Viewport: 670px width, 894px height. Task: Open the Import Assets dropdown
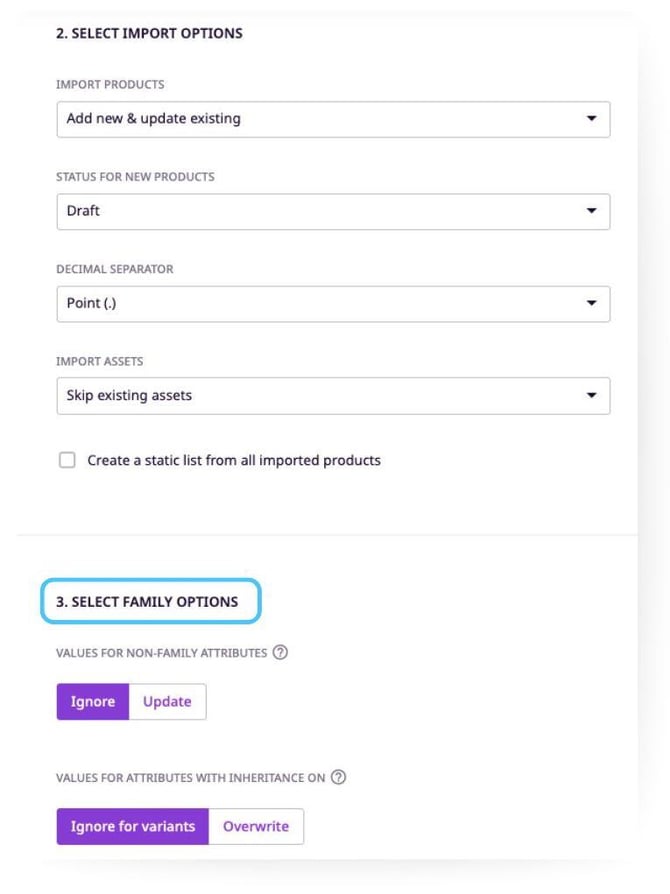(x=333, y=395)
